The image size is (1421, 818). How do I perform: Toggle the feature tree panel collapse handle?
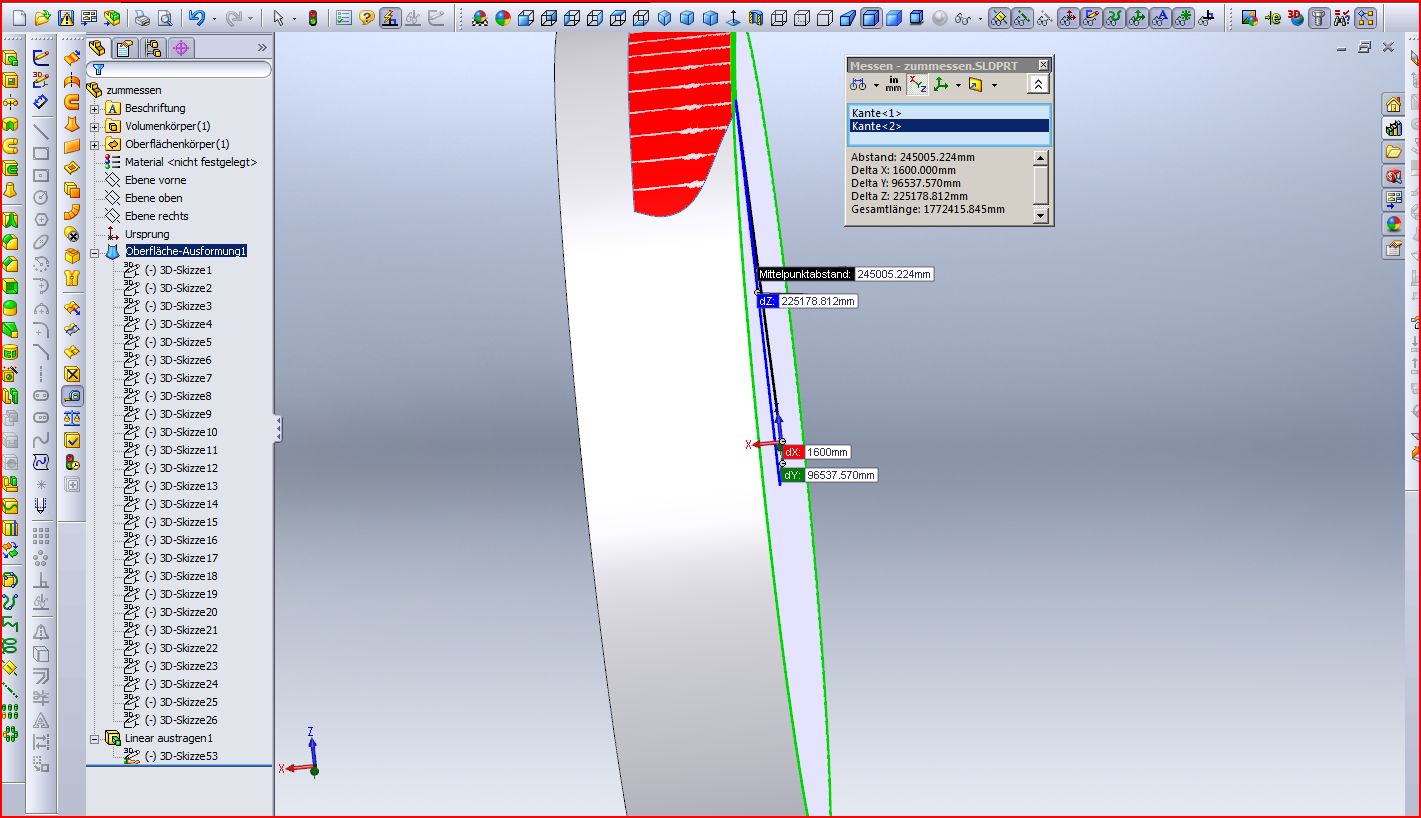pos(278,429)
